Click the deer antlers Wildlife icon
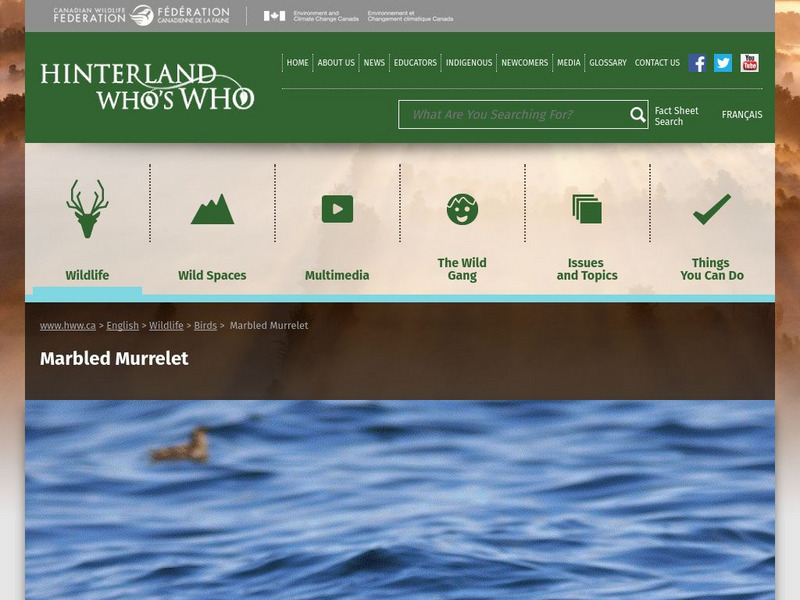The image size is (800, 600). click(x=87, y=208)
